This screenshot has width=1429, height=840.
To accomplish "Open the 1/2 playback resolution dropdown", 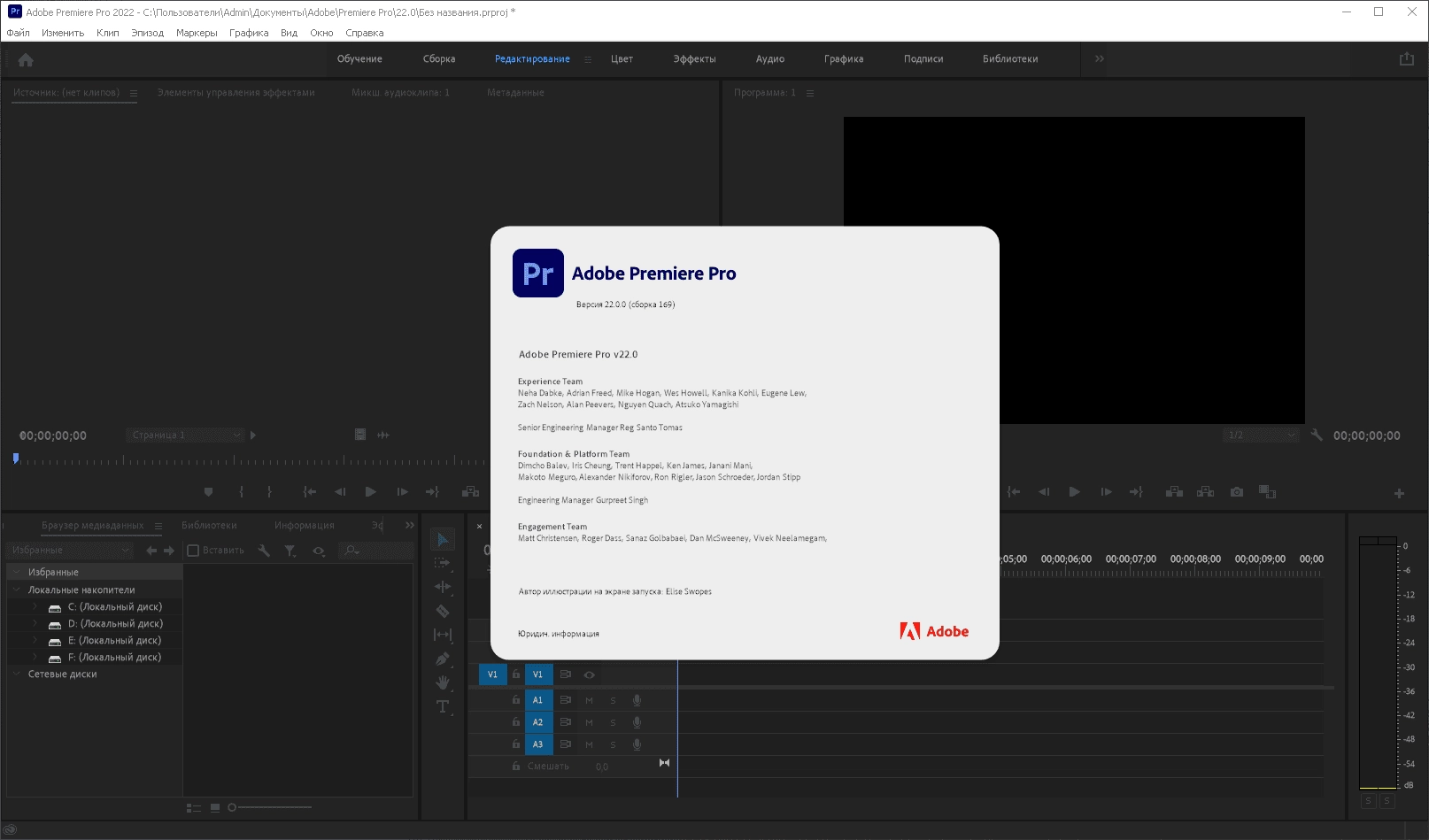I will pyautogui.click(x=1261, y=435).
